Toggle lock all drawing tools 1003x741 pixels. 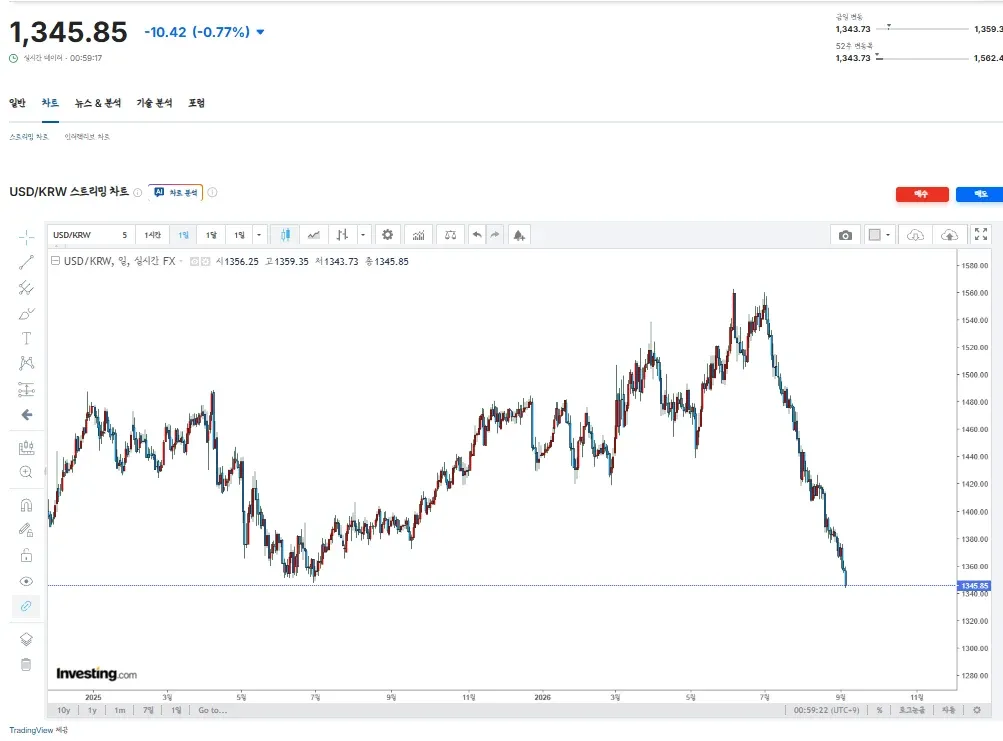point(26,555)
